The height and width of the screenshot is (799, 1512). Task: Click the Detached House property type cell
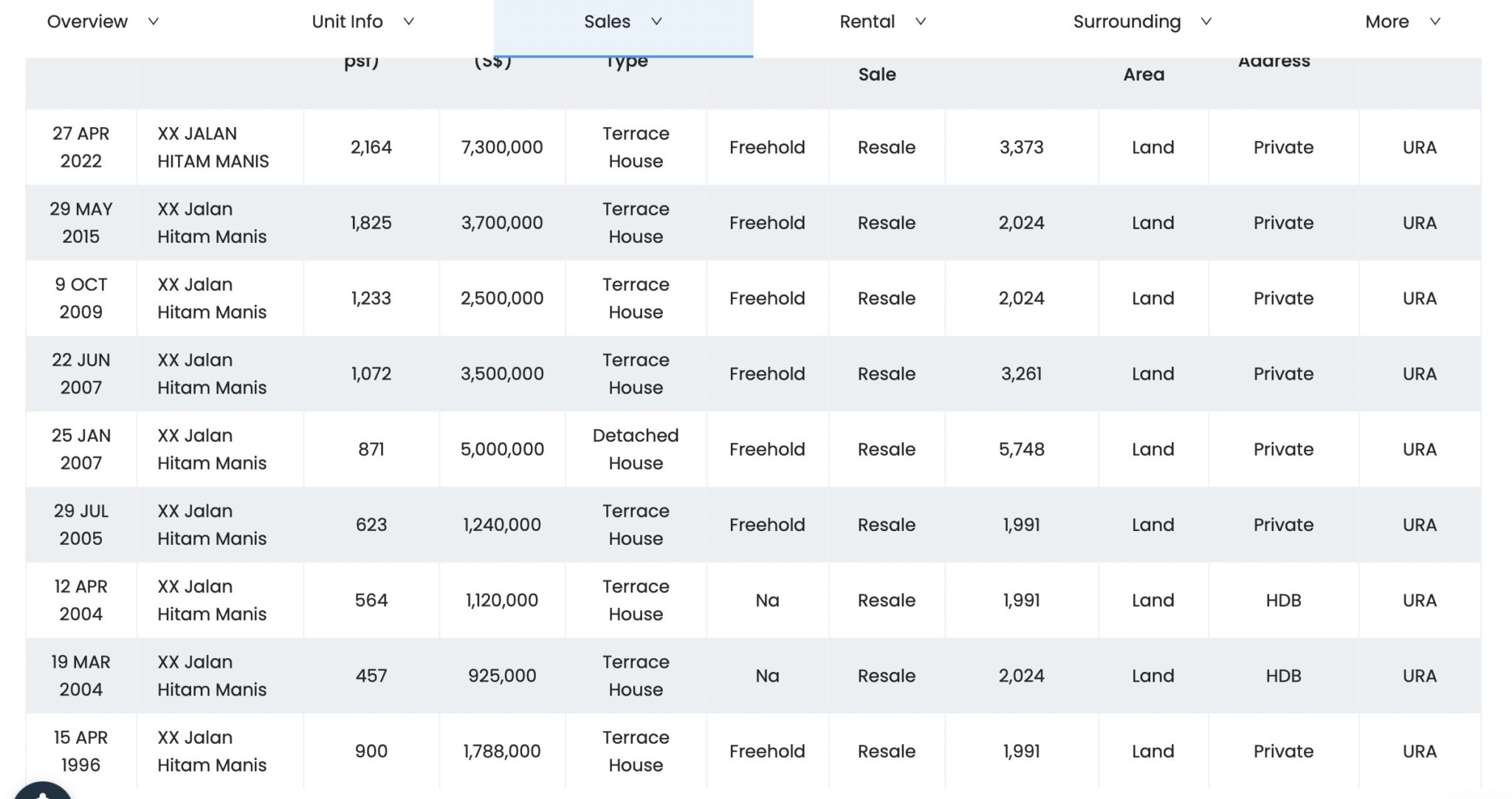pos(635,449)
